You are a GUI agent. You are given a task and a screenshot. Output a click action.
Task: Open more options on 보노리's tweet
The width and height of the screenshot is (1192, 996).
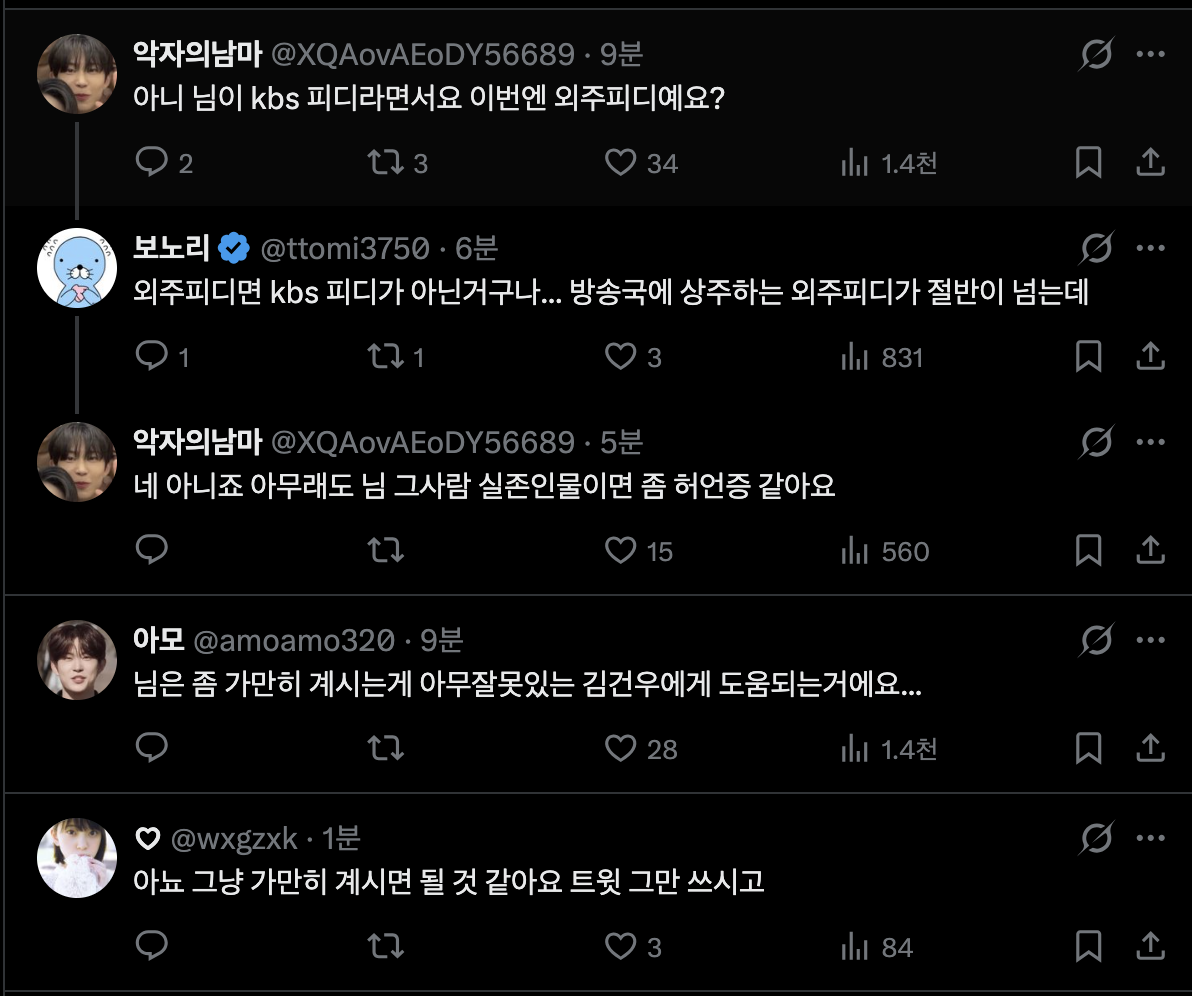tap(1152, 247)
